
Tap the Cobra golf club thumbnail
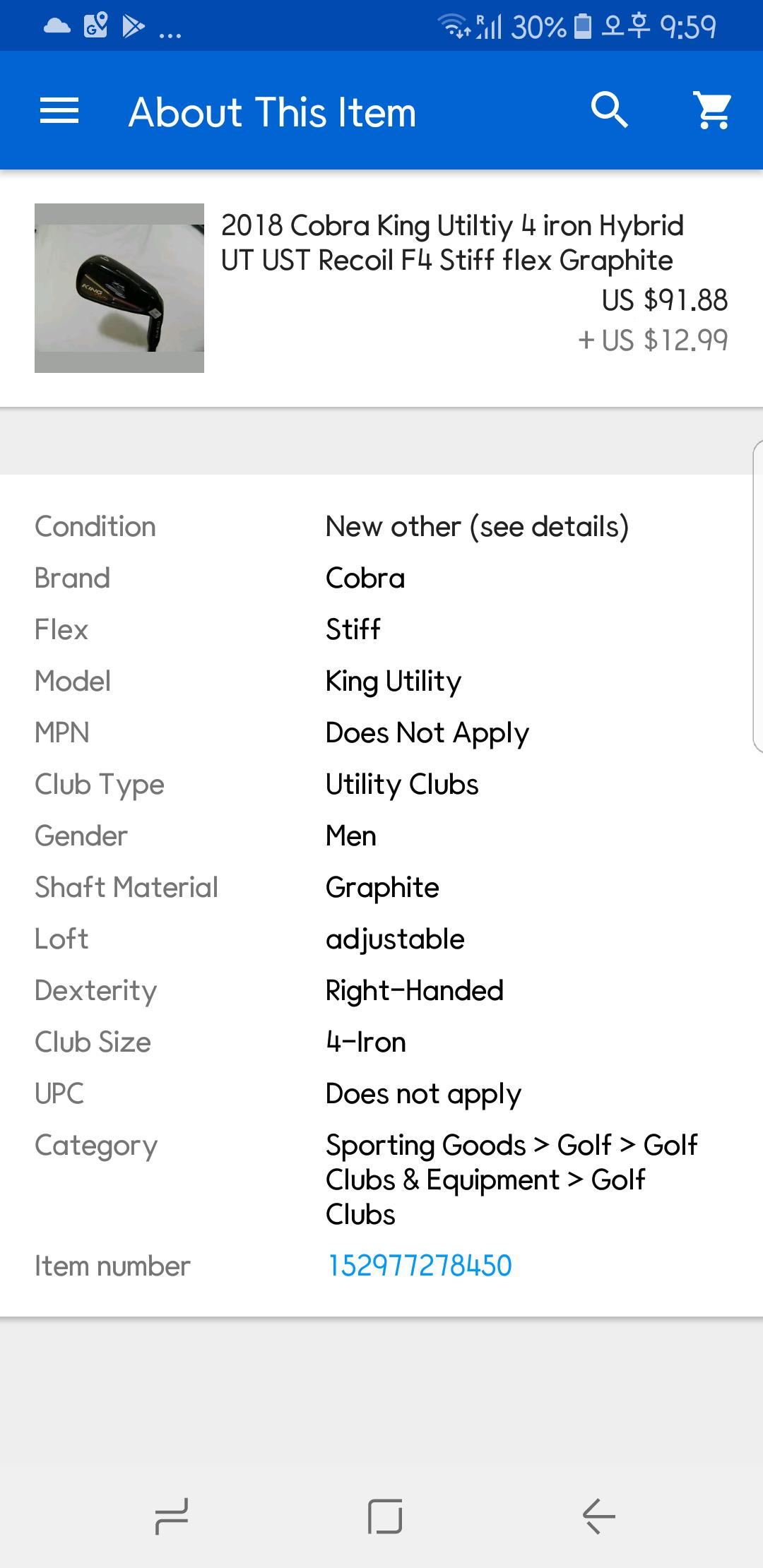click(119, 288)
